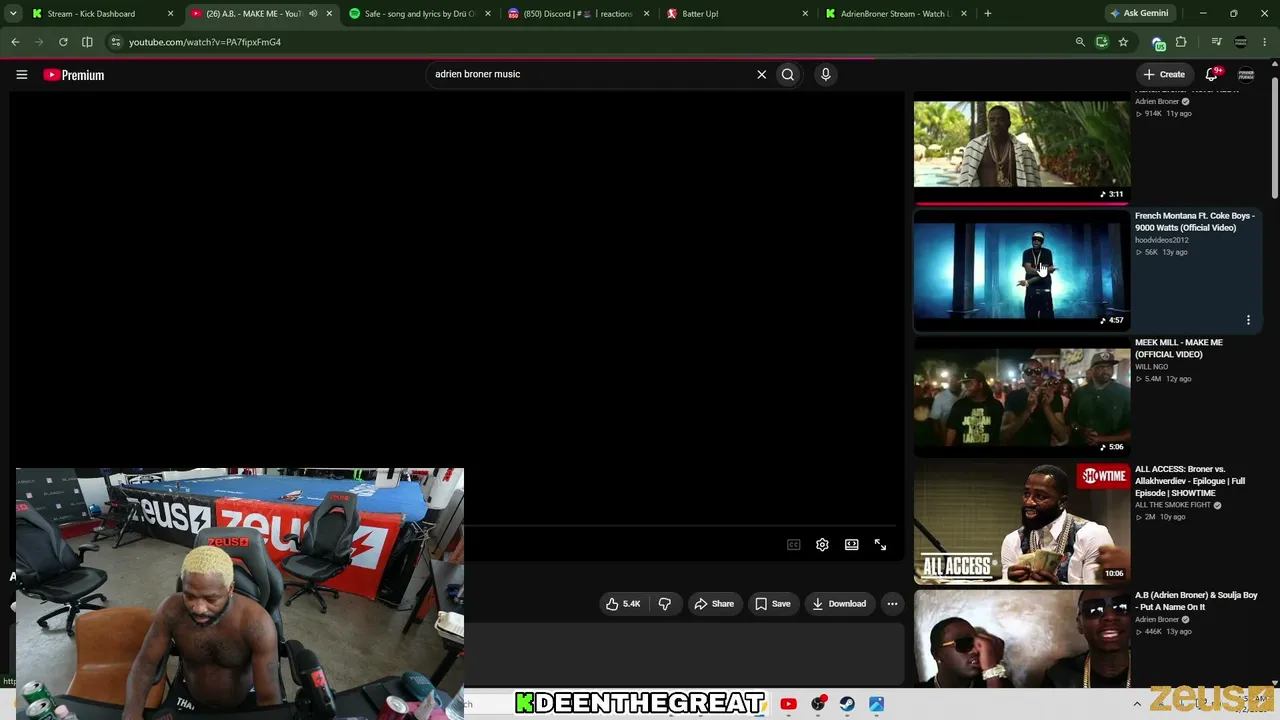Open video player settings gear
The height and width of the screenshot is (720, 1280).
pyautogui.click(x=822, y=545)
